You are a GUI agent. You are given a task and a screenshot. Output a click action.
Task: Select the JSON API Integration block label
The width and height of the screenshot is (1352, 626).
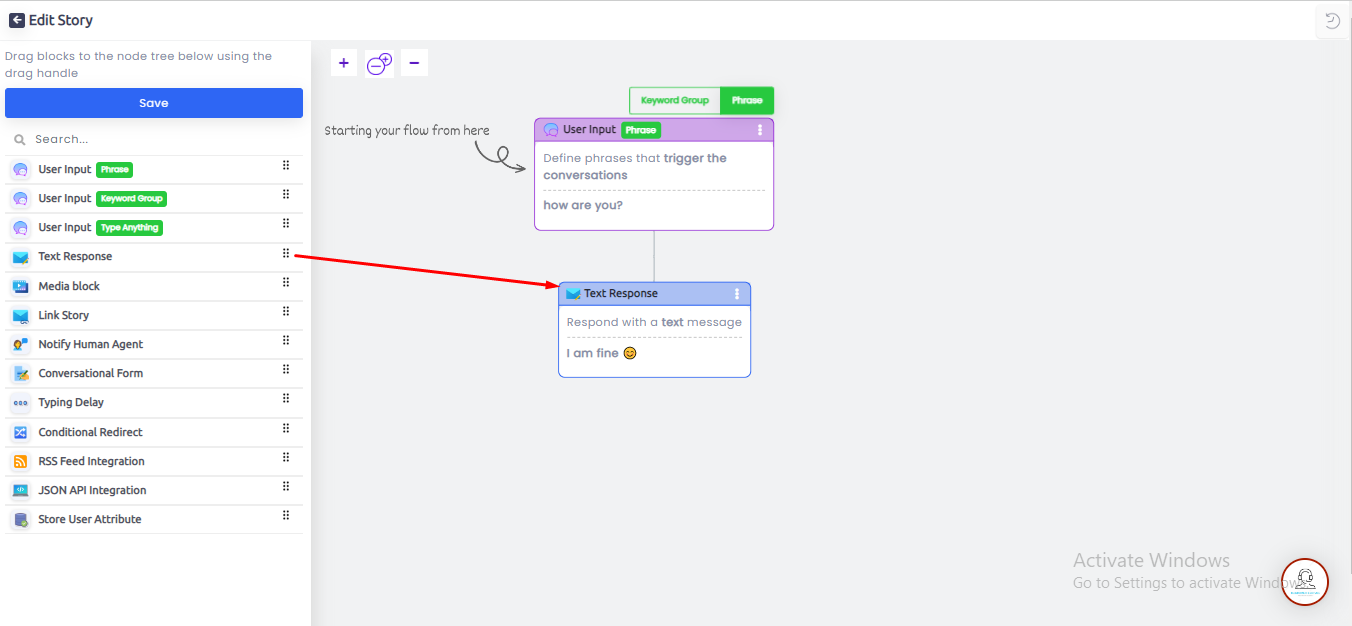coord(93,490)
